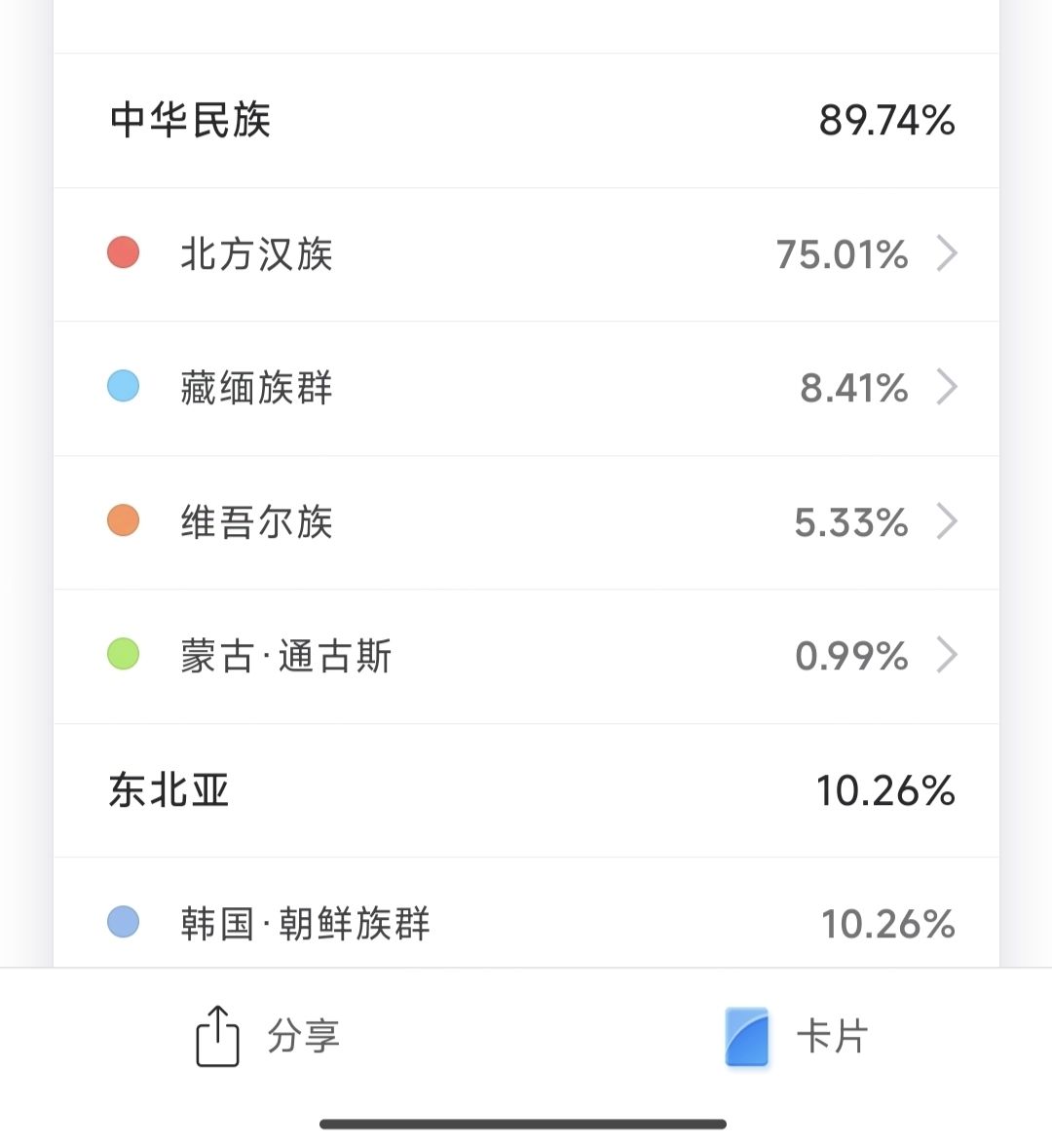Click the green dot beside 蒙古·通古斯
This screenshot has width=1052, height=1148.
pyautogui.click(x=123, y=654)
